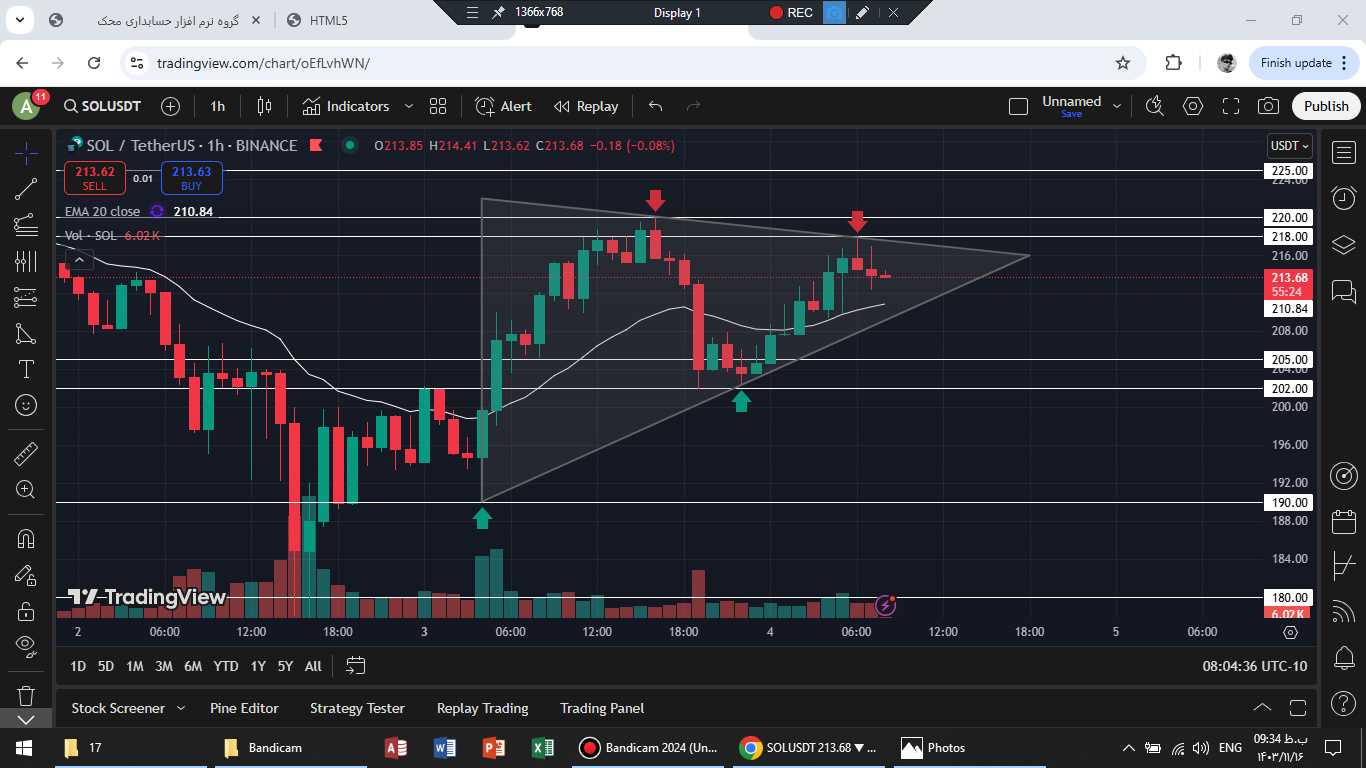The width and height of the screenshot is (1366, 768).
Task: Open the Trading Panel tab
Action: 602,708
